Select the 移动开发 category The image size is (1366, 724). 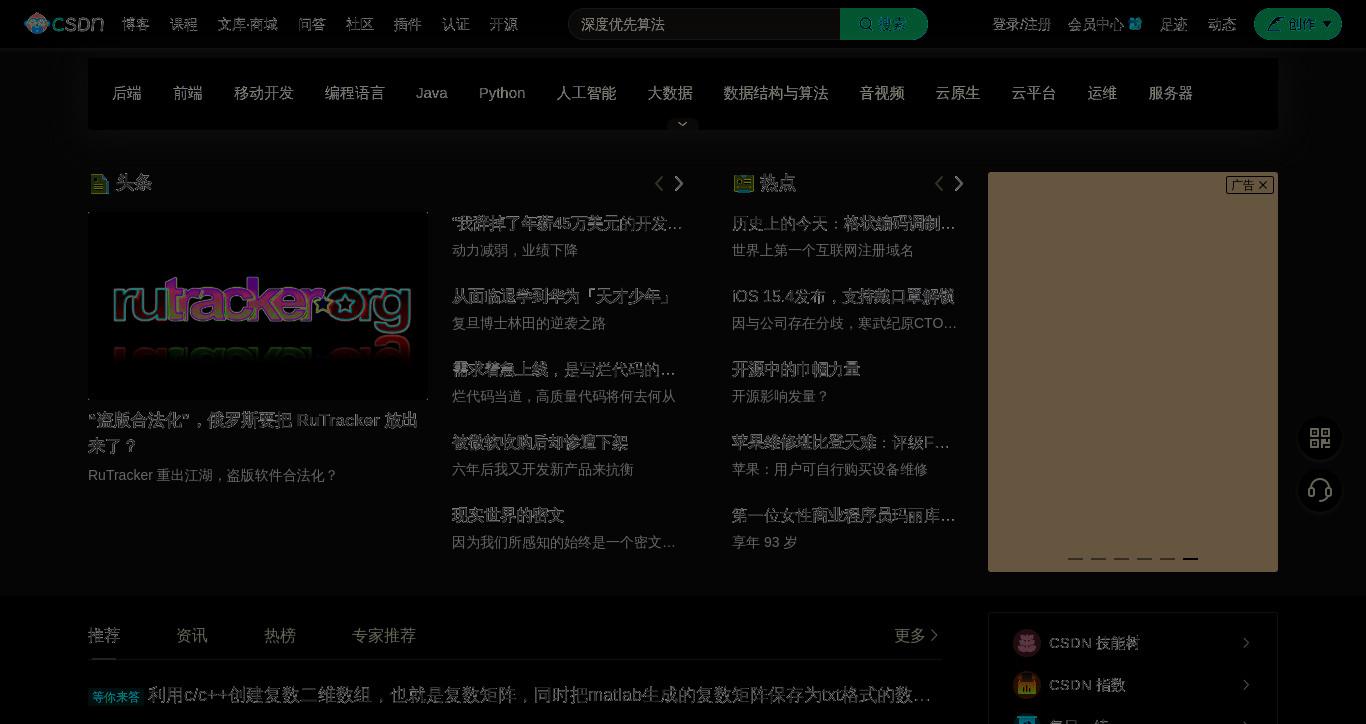264,93
